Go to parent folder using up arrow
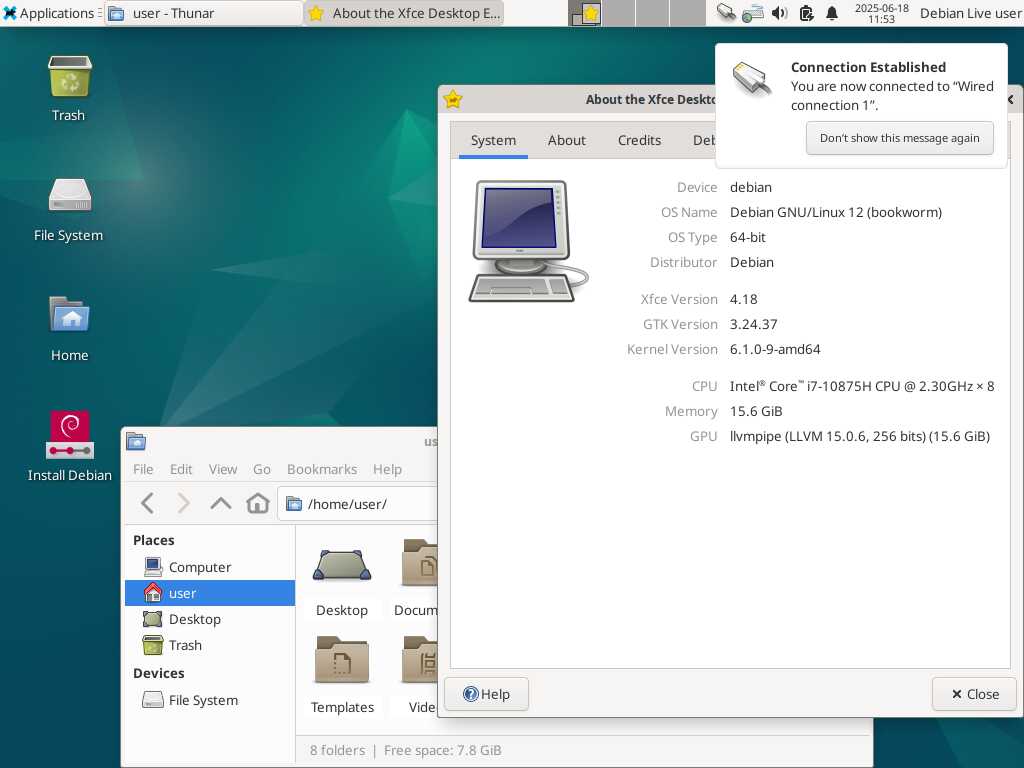Screen dimensions: 1024x768 [221, 503]
